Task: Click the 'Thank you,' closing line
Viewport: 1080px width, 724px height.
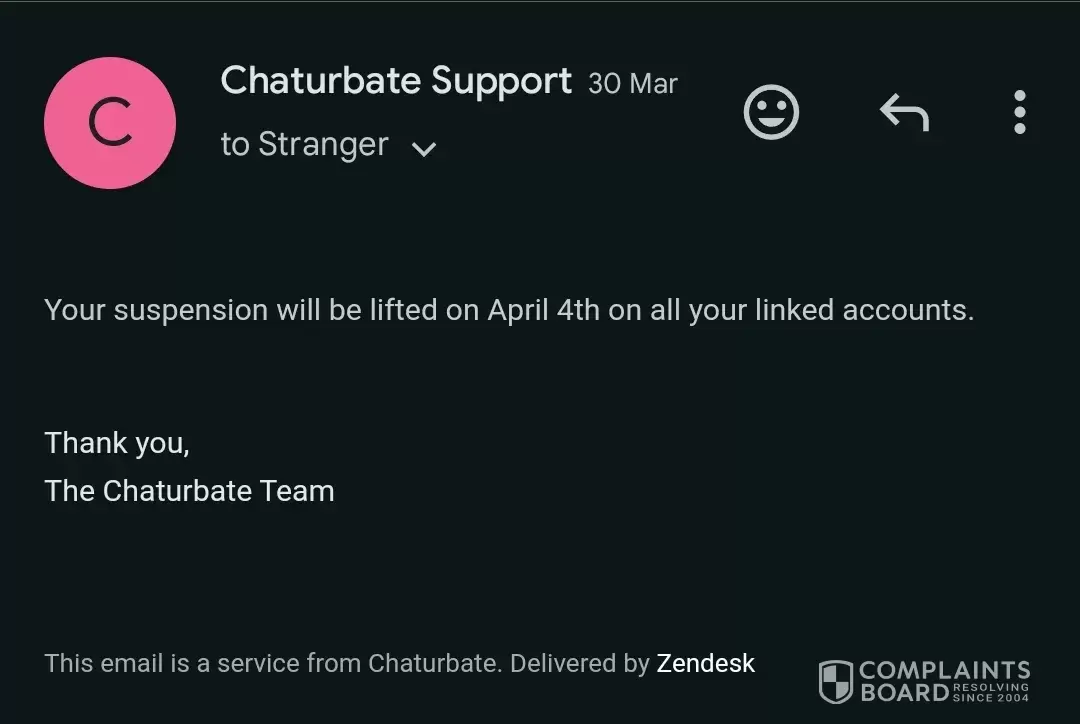Action: (x=117, y=443)
